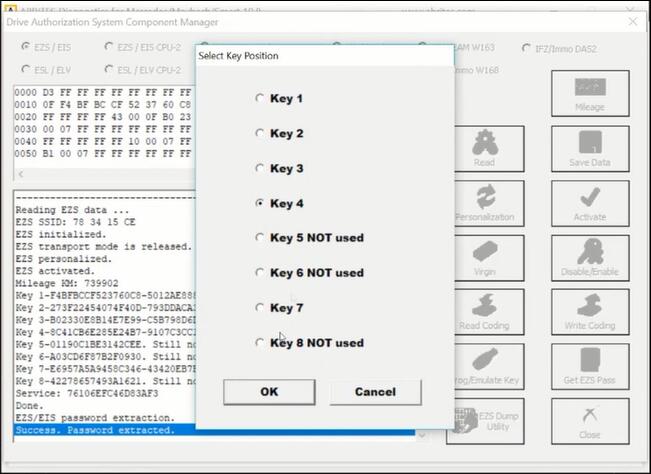Screen dimensions: 651x474
Task: Click the 'EZS activated.' log line
Action: 55,271
